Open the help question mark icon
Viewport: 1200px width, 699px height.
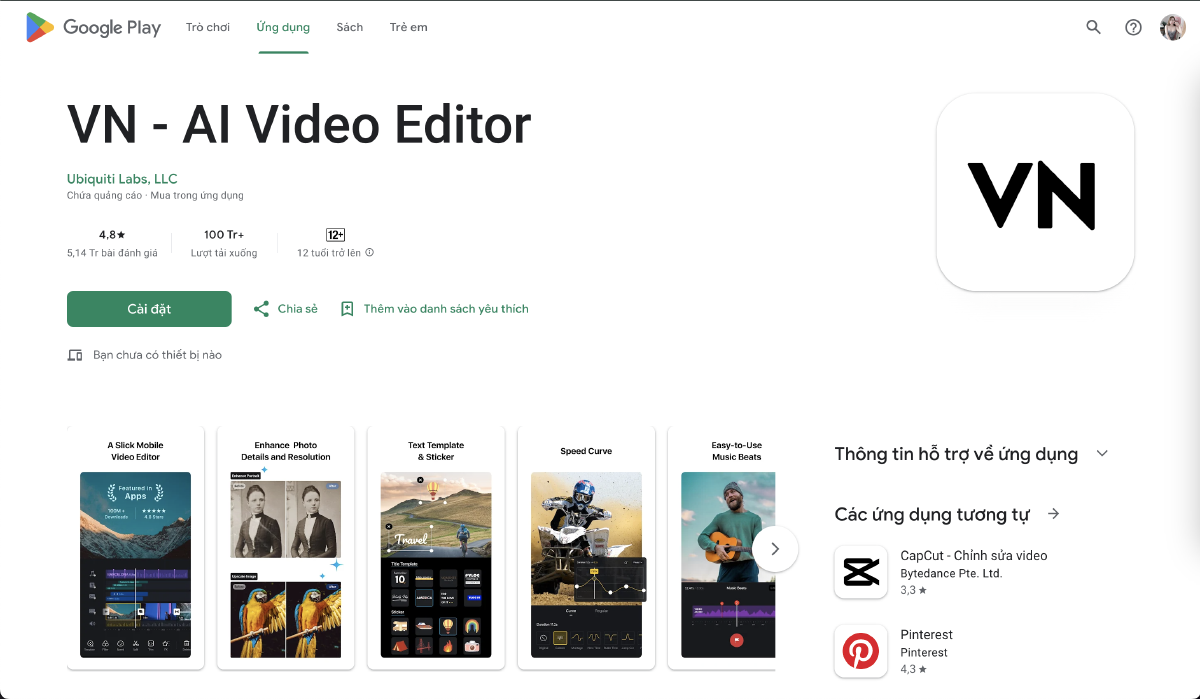[1133, 27]
